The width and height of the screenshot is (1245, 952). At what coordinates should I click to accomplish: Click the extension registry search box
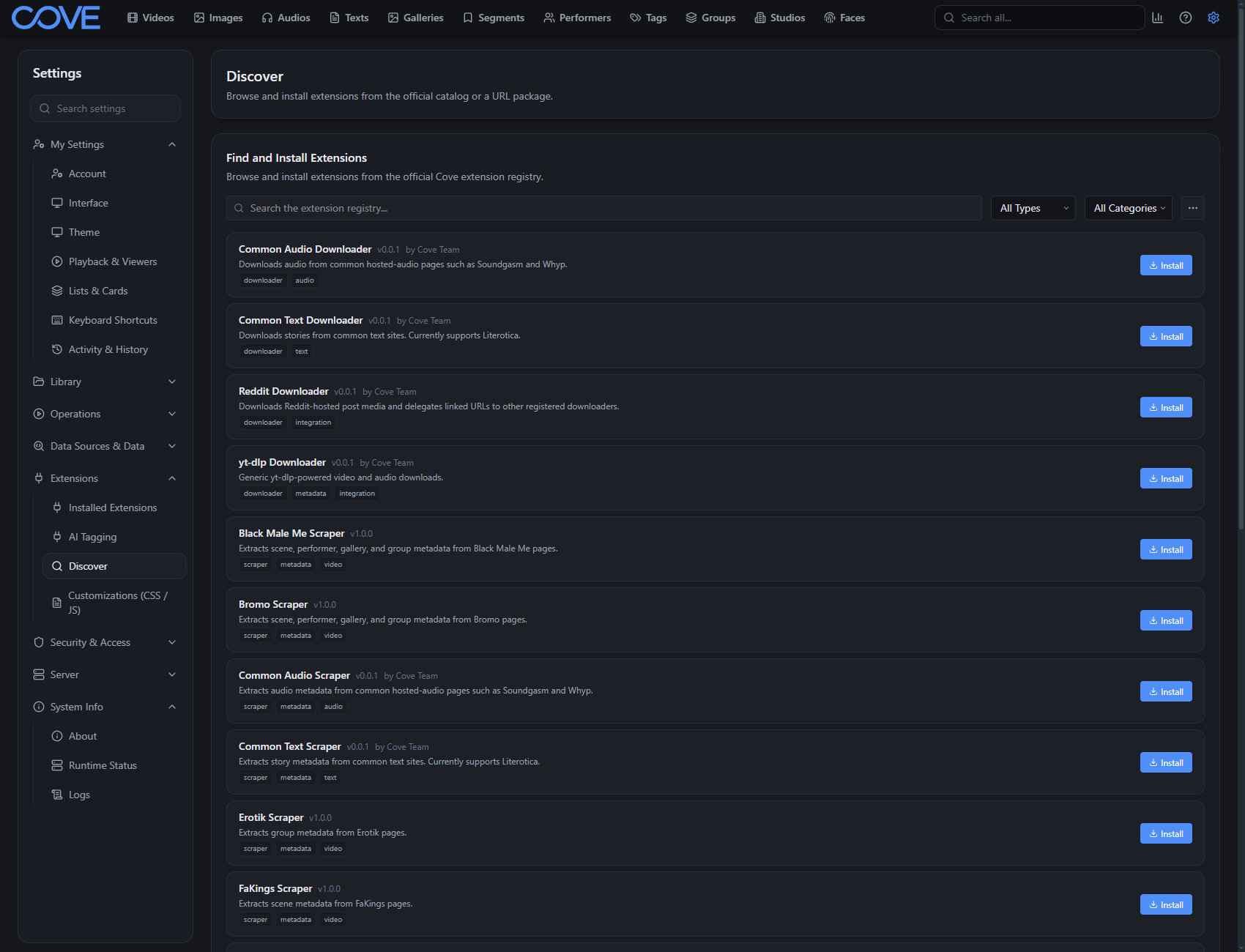604,208
